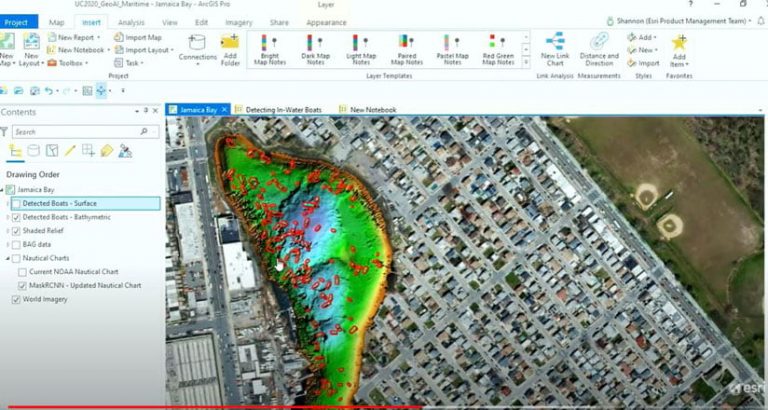Toggle auto-hide pin on Contents pane
This screenshot has width=768, height=410.
click(x=145, y=111)
